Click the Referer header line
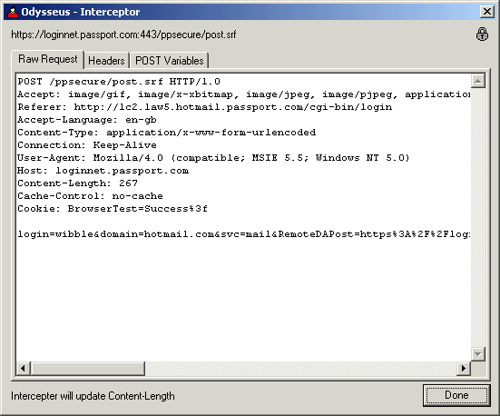 point(205,107)
